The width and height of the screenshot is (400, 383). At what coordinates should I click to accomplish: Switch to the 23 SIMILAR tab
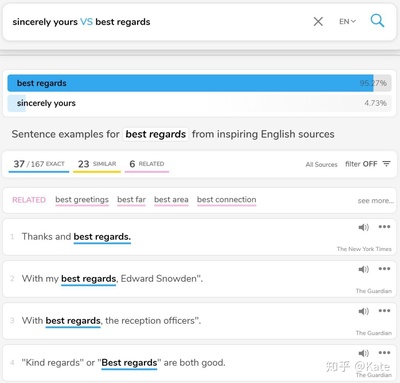click(x=97, y=164)
